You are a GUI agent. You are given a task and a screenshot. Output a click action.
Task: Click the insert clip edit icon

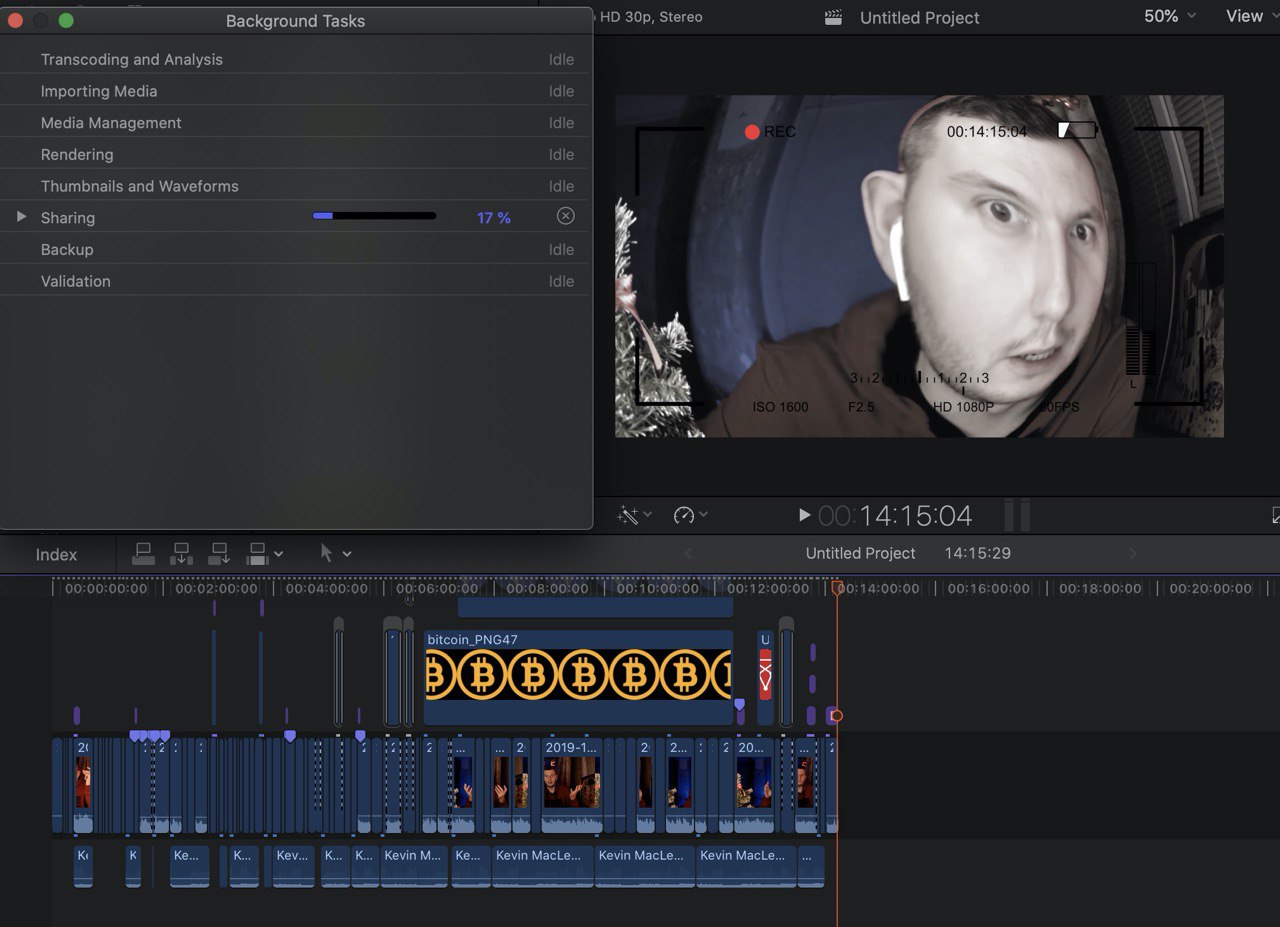[181, 554]
